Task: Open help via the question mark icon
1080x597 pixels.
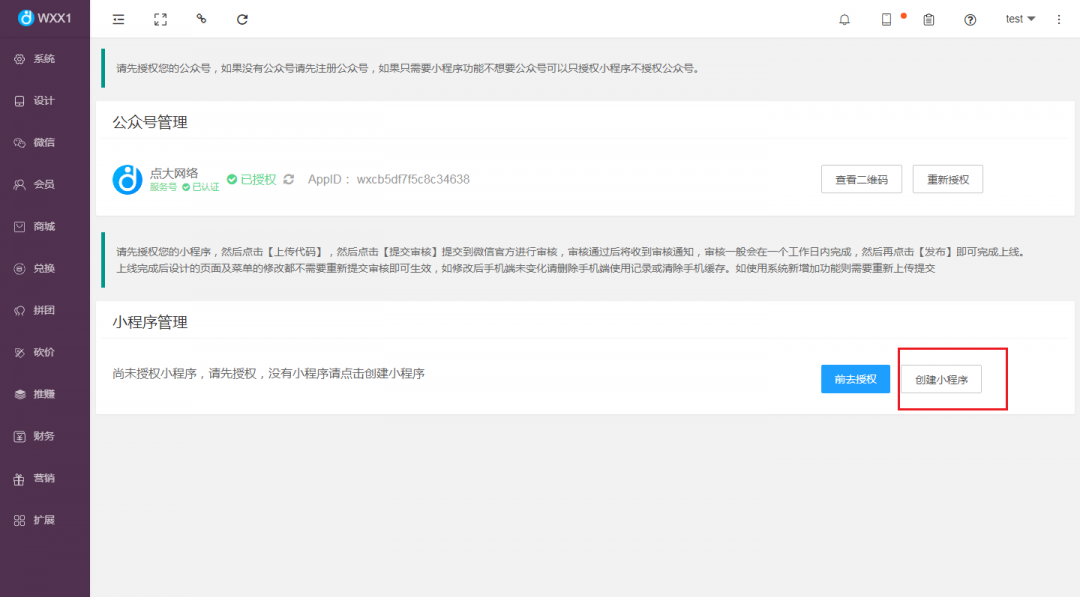Action: (x=969, y=18)
